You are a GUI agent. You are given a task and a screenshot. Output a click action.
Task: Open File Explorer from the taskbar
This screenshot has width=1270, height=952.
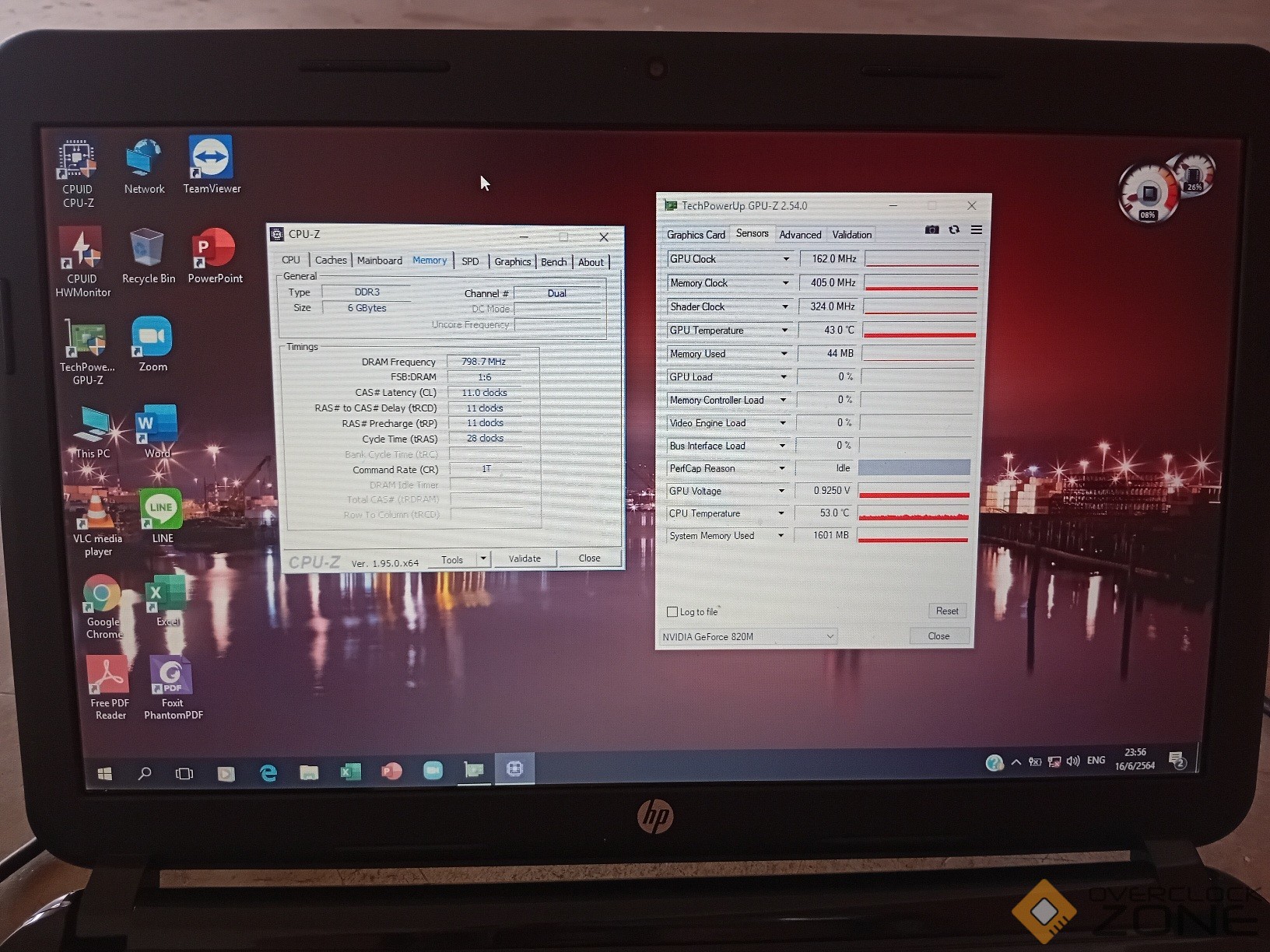[309, 772]
